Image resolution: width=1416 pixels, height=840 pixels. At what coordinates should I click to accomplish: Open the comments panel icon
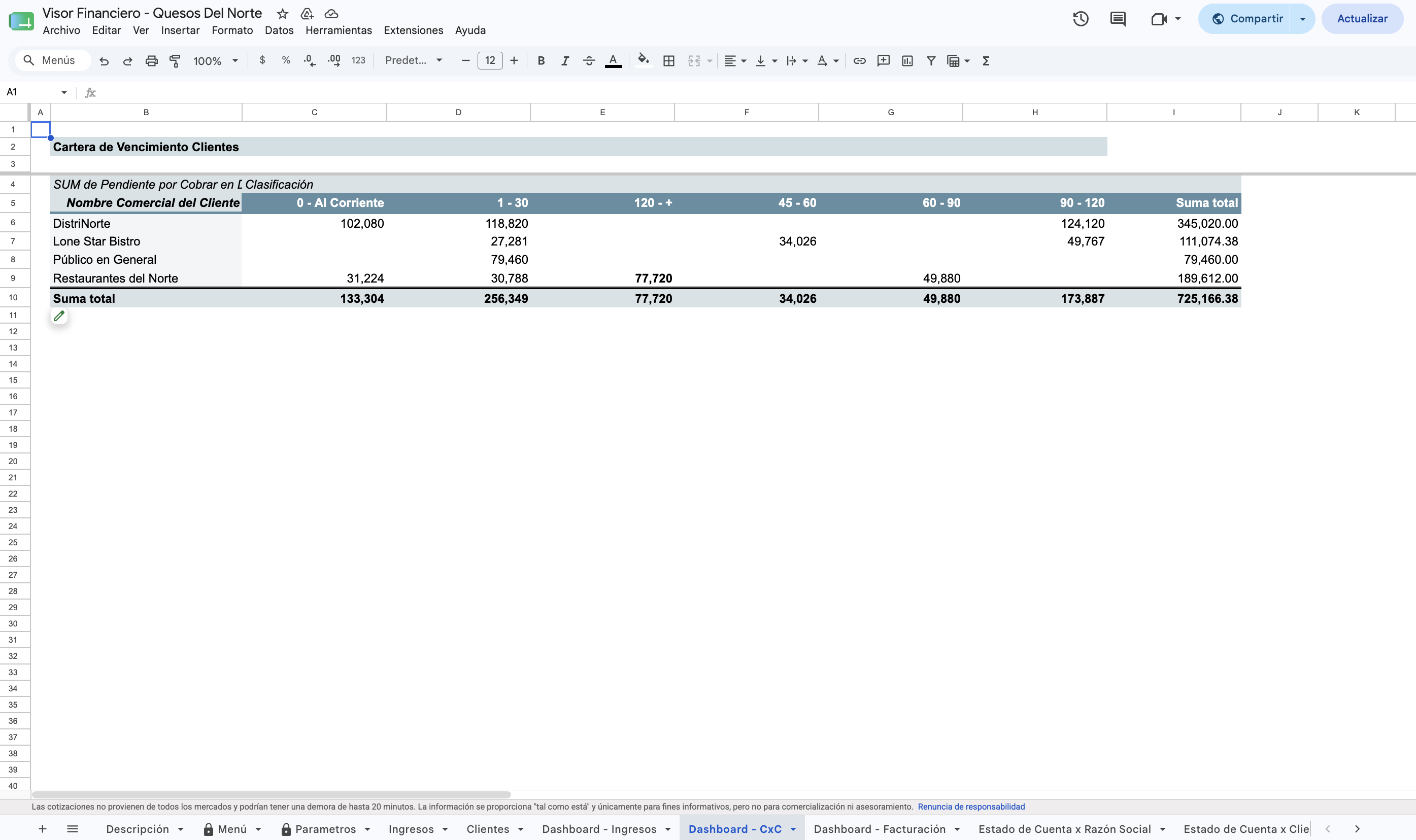click(1118, 19)
